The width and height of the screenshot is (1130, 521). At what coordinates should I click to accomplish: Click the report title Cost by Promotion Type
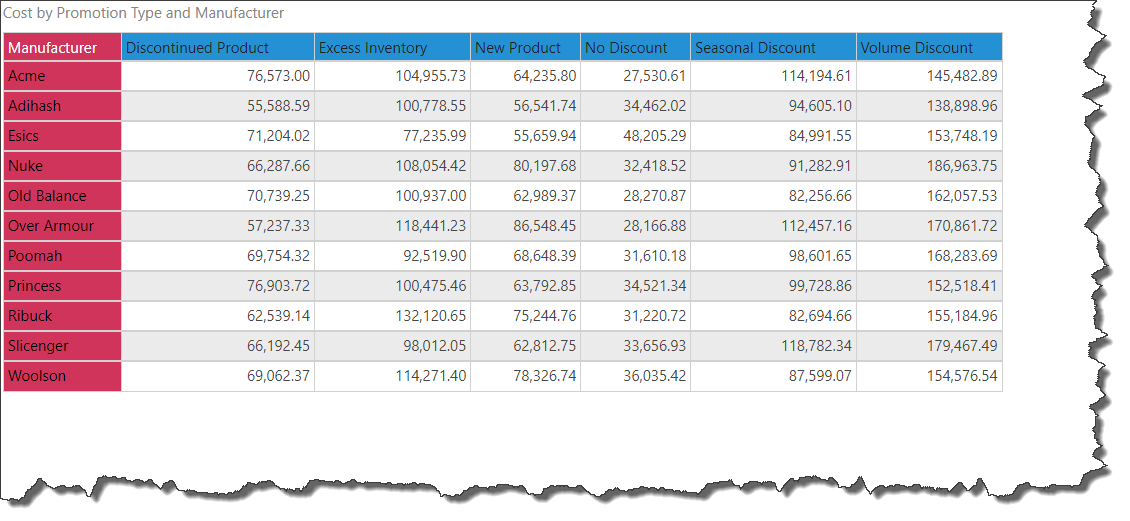(144, 13)
